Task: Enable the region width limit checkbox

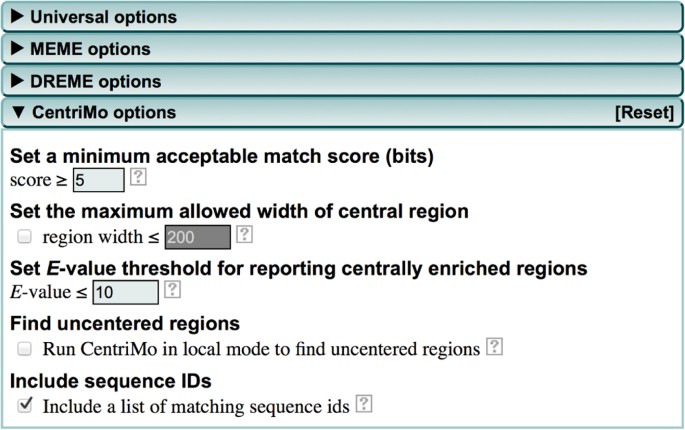Action: (x=24, y=237)
